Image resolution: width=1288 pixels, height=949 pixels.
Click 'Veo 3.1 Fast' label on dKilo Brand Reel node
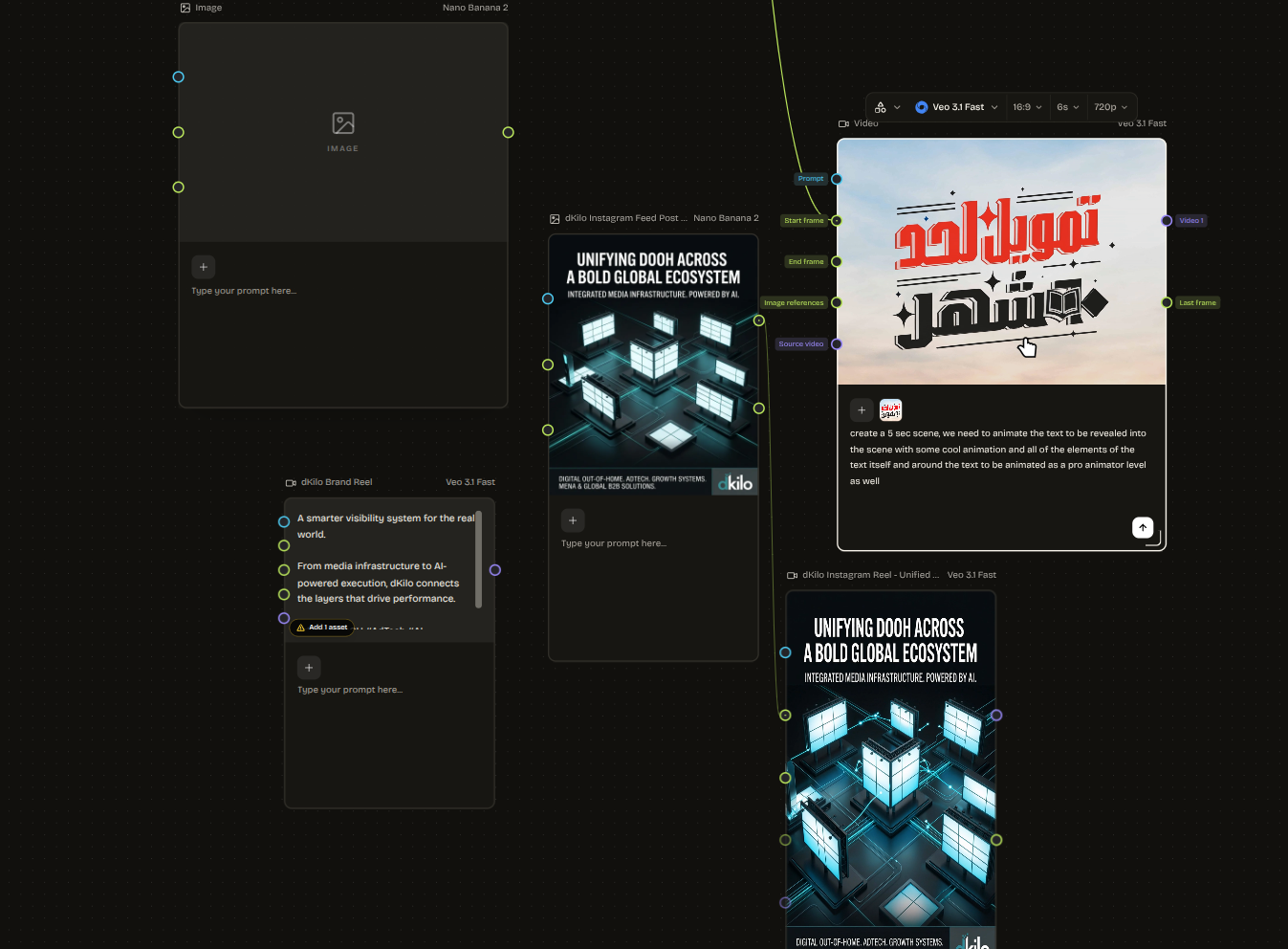[x=470, y=483]
